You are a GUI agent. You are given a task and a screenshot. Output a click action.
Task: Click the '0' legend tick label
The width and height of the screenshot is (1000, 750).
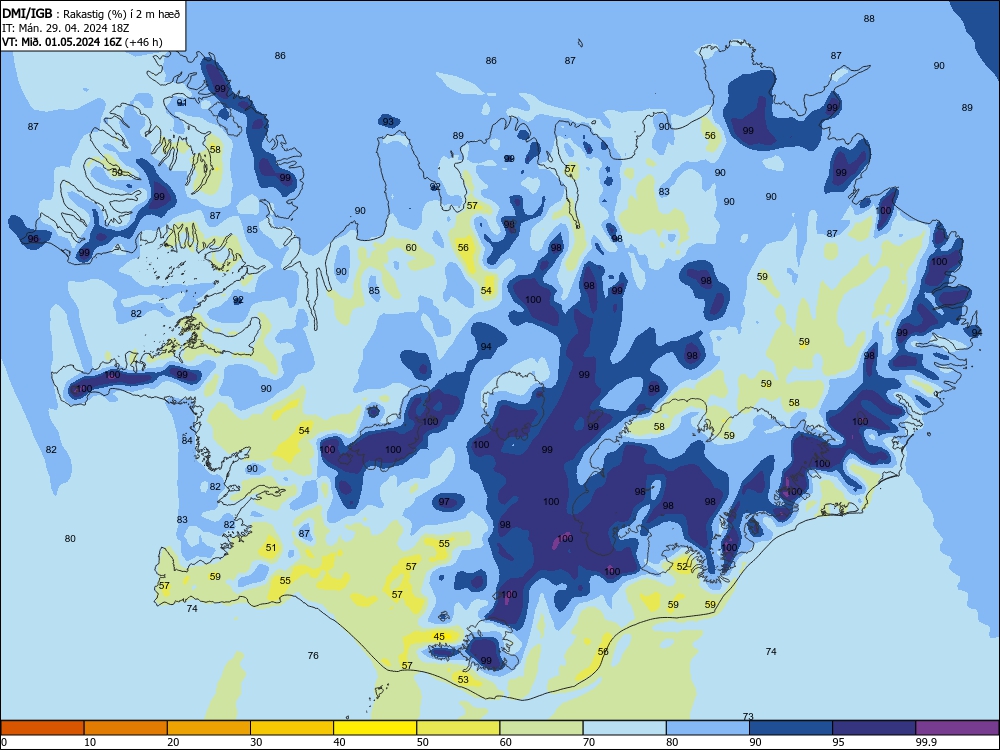coord(4,742)
